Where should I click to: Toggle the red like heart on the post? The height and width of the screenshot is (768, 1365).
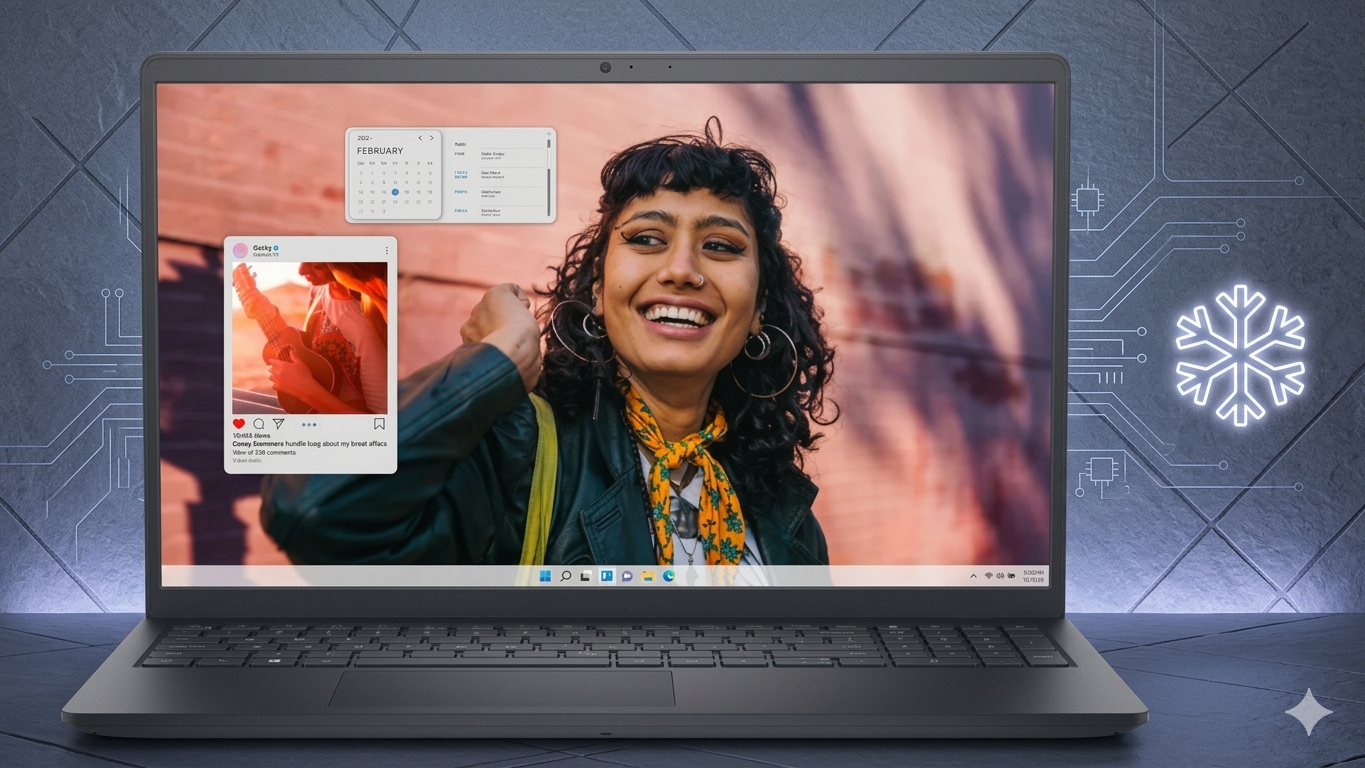(x=238, y=422)
